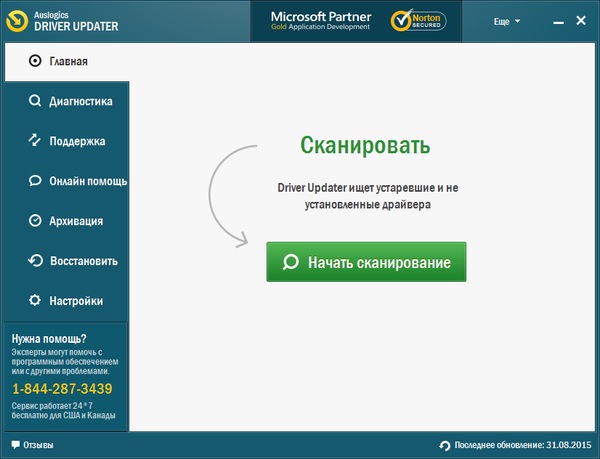Click the Сервис работает 24*7 note
Screen dimensions: 600x459
point(63,410)
